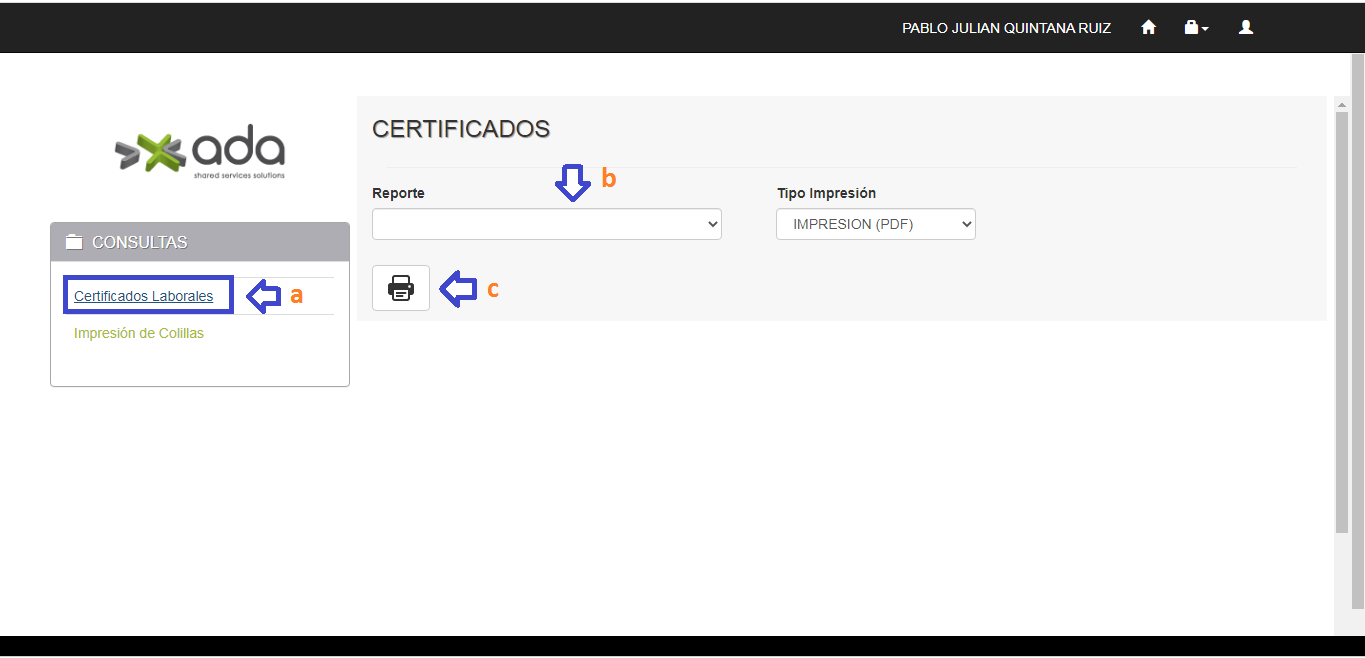Click the scrollbar up arrow

[1342, 103]
